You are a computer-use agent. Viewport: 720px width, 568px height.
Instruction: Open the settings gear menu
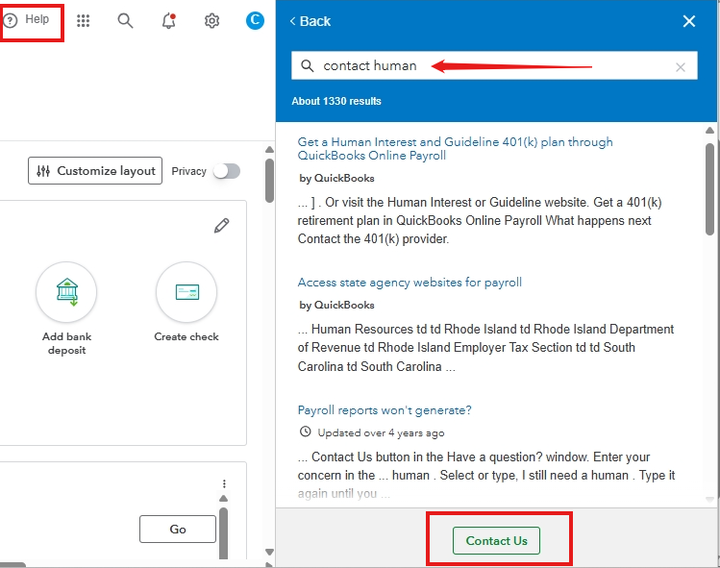pos(212,21)
